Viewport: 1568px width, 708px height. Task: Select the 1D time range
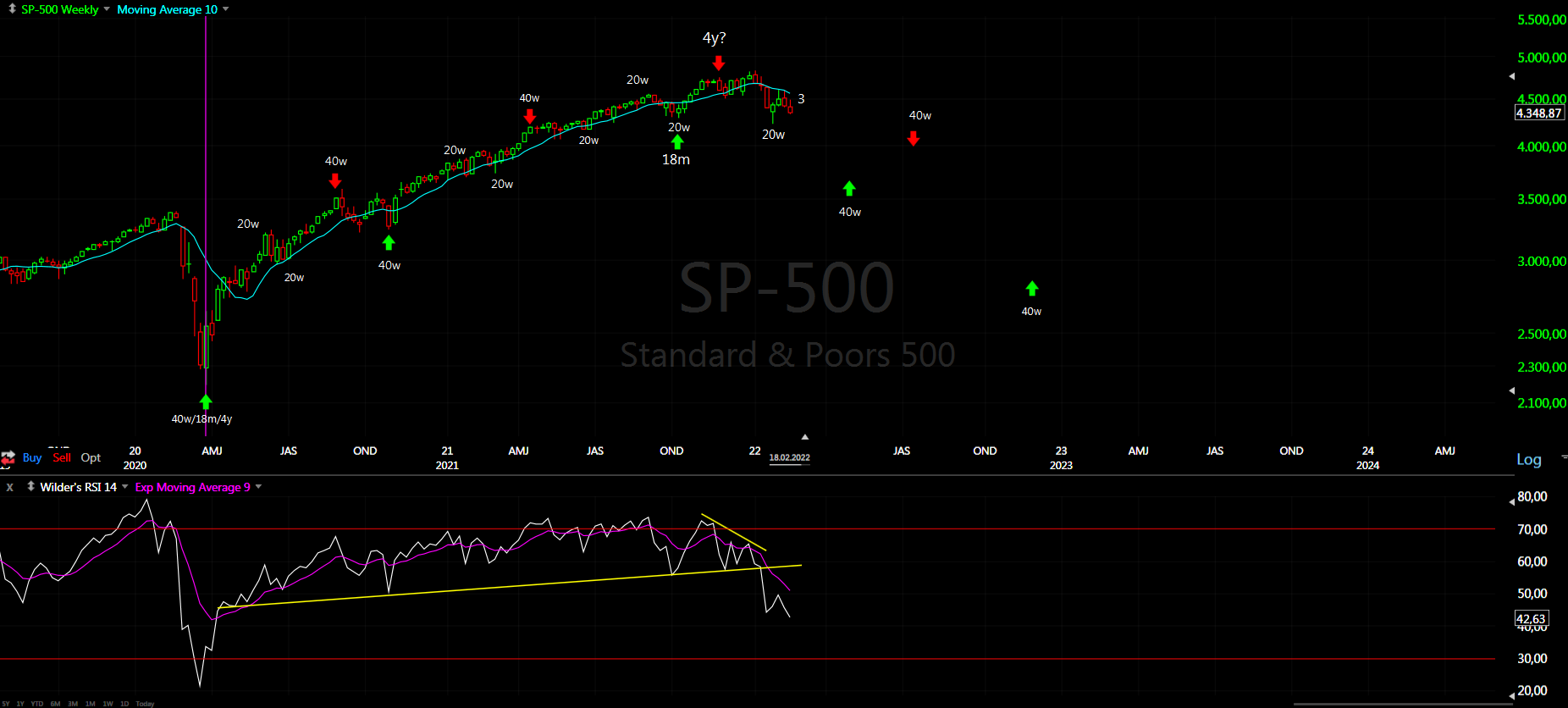coord(124,704)
